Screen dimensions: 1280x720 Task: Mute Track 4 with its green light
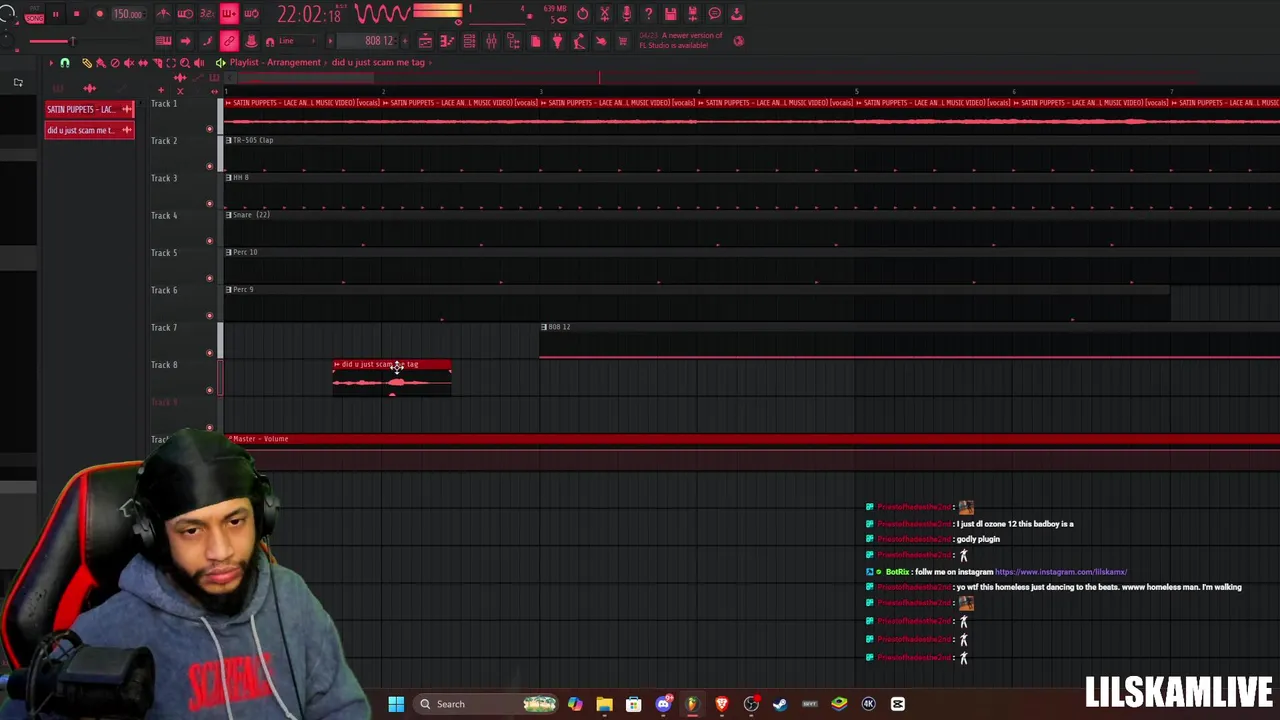tap(209, 241)
